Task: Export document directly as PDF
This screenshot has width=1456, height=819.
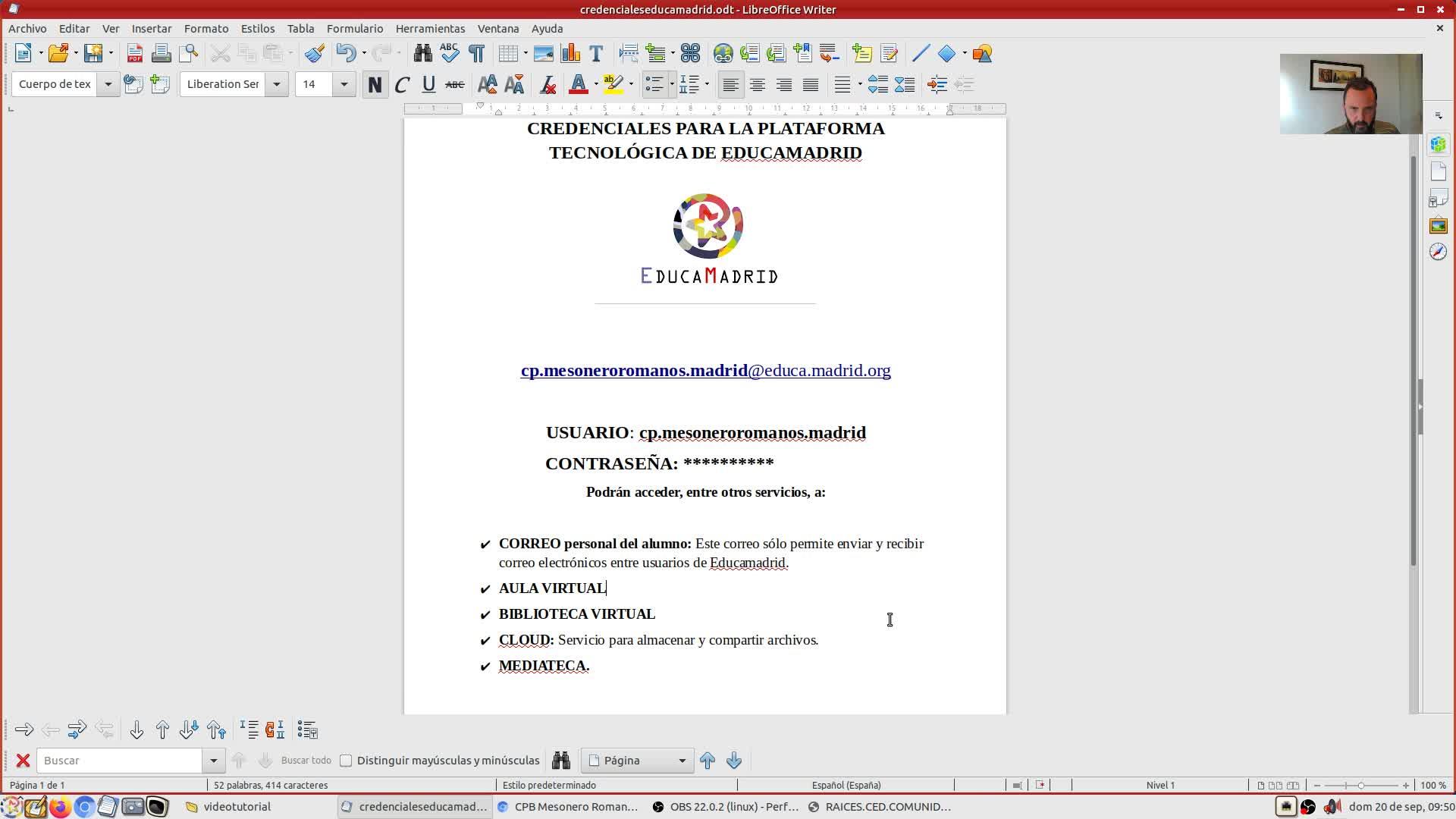Action: pyautogui.click(x=135, y=54)
